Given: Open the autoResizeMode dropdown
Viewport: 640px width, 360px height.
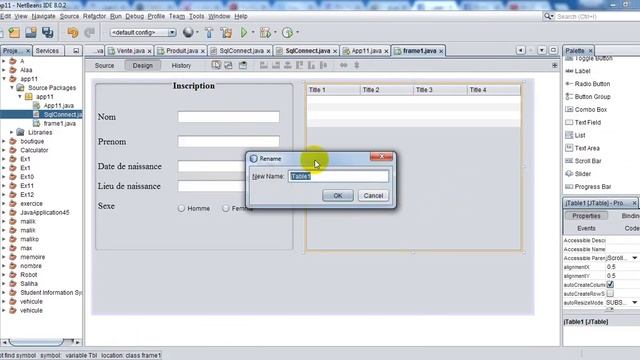Looking at the screenshot, I should pos(635,302).
